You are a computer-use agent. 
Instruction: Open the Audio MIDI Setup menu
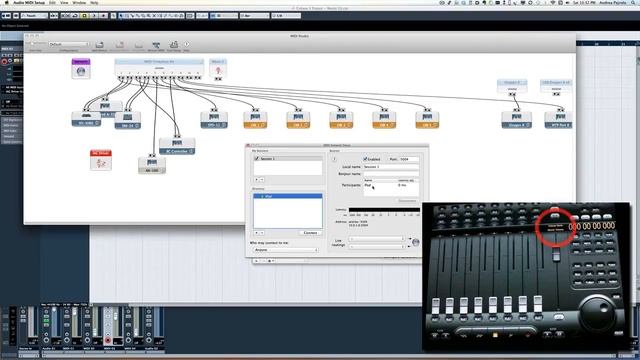point(29,2)
